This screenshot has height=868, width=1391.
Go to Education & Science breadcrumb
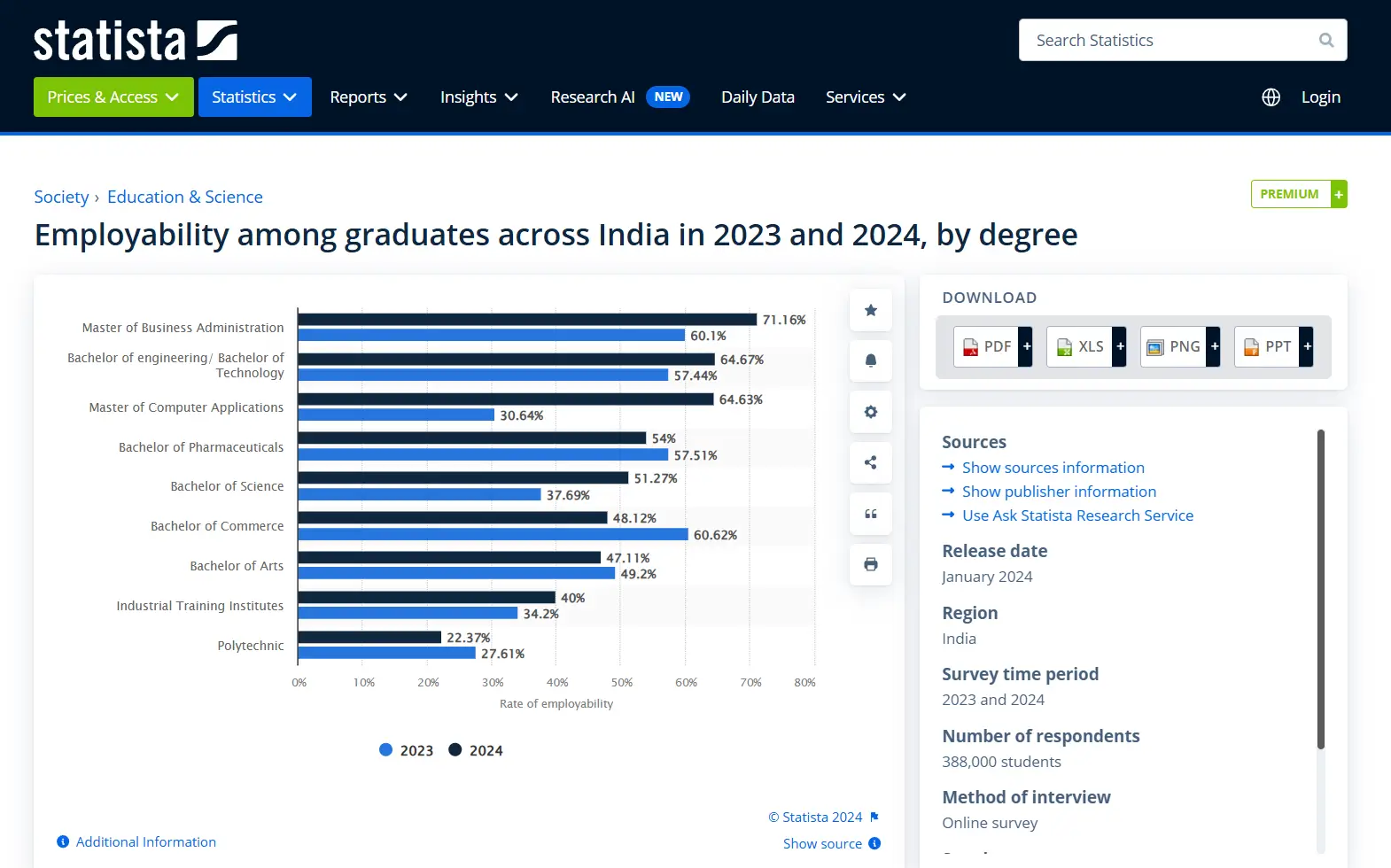(x=185, y=197)
